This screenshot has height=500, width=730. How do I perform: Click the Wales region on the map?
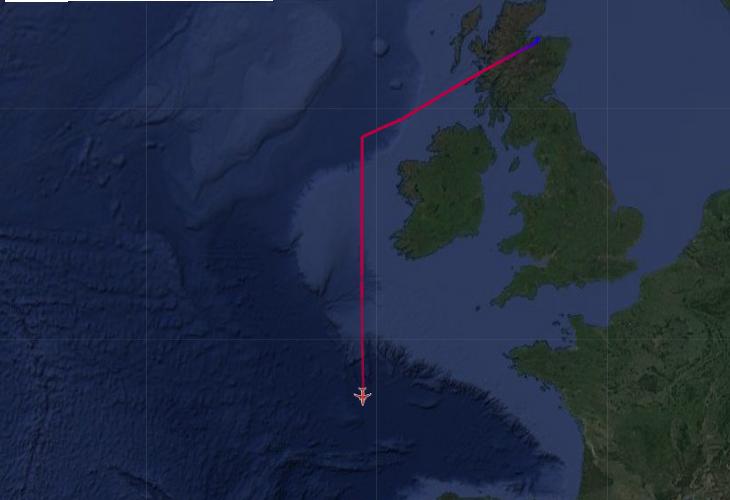pyautogui.click(x=526, y=233)
